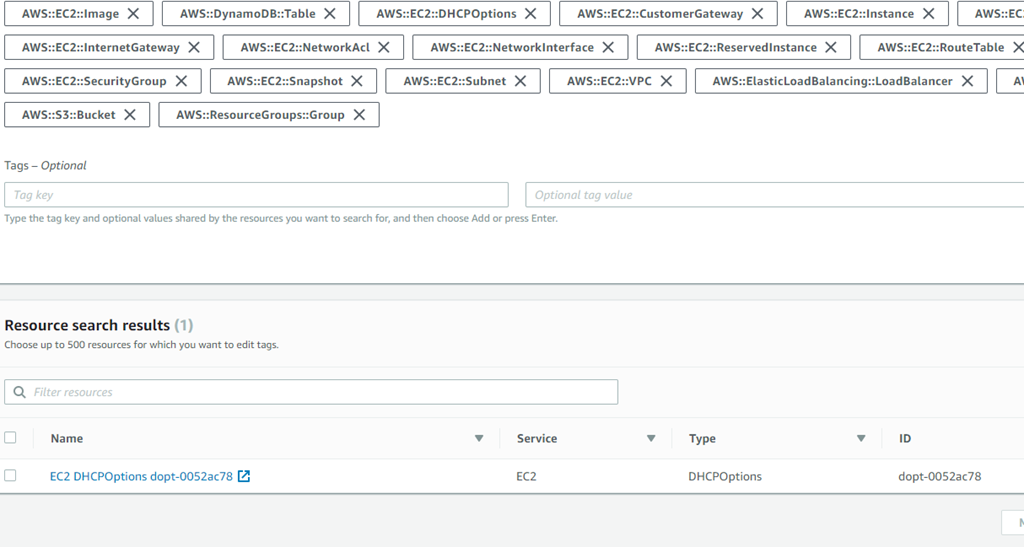Remove the AWS::S3::Bucket filter tag
Viewport: 1024px width, 547px height.
130,115
